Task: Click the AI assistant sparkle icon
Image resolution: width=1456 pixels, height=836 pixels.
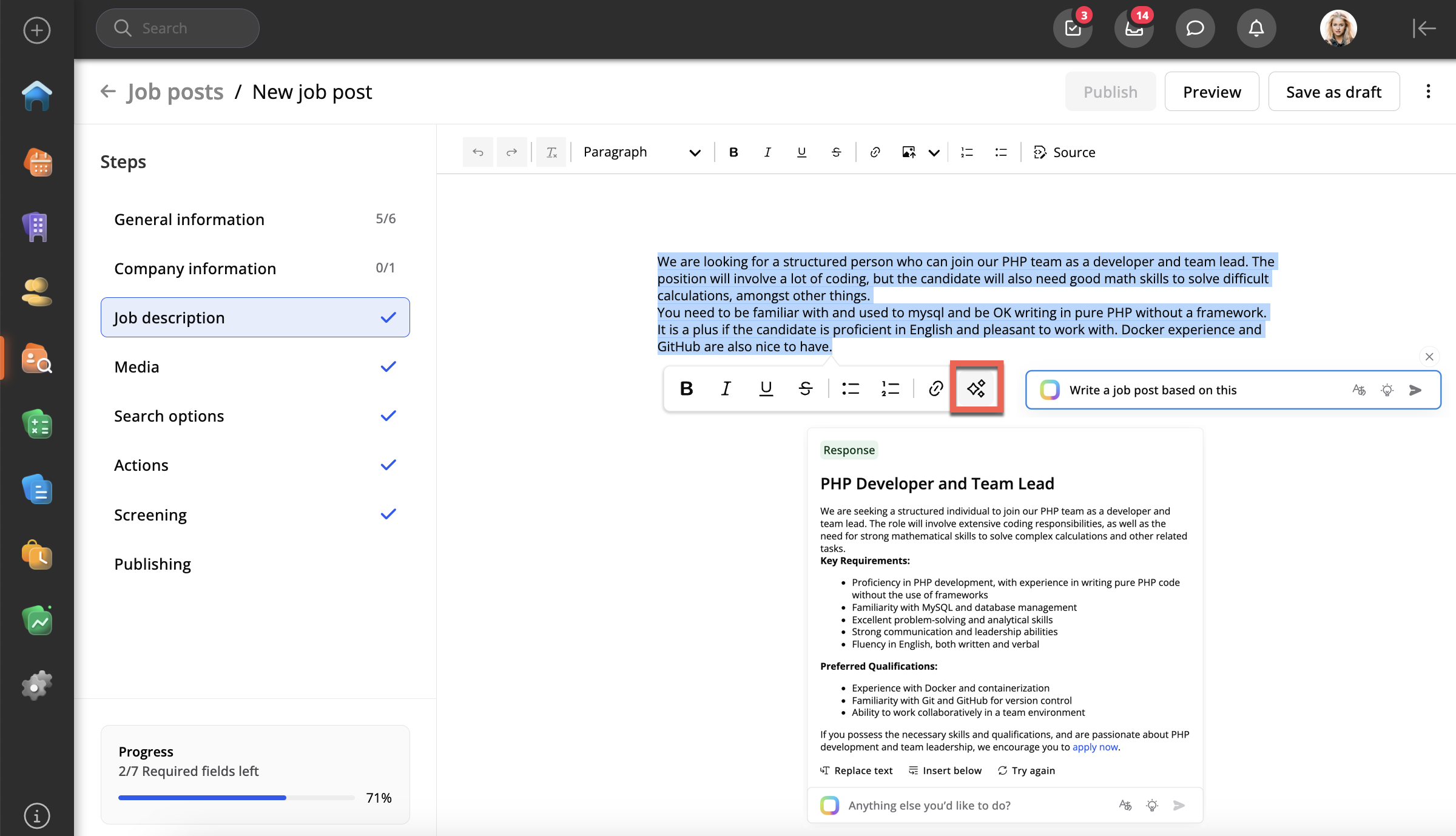Action: (976, 388)
